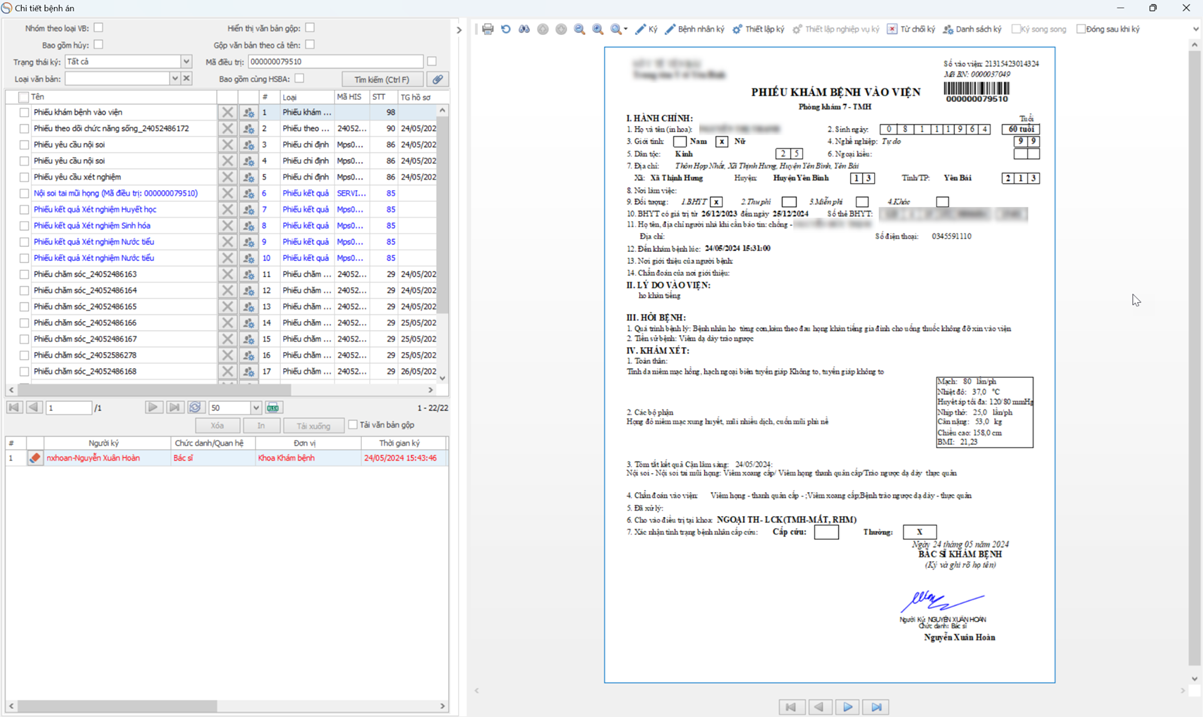Screen dimensions: 1203x717
Task: Tick the Đóng sau khi ký checkbox
Action: coord(1081,29)
